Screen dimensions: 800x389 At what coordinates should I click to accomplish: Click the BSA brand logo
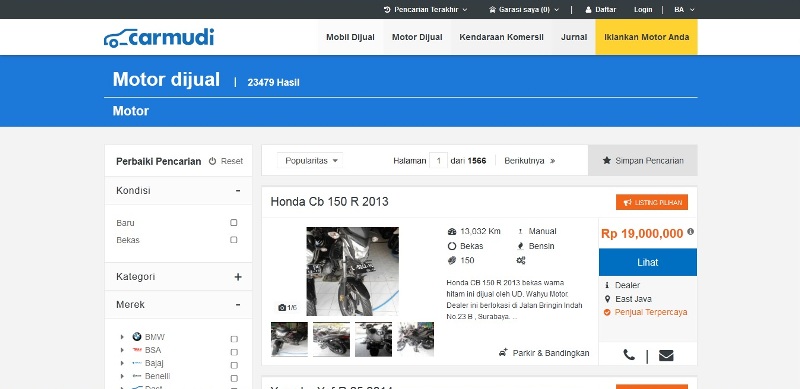(137, 350)
